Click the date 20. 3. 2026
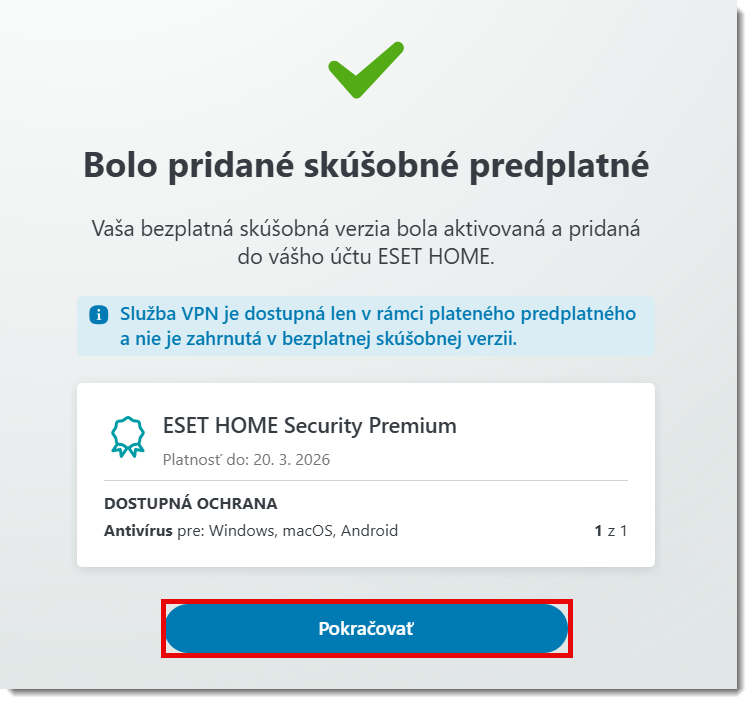Screen dimensions: 752x704 point(291,460)
